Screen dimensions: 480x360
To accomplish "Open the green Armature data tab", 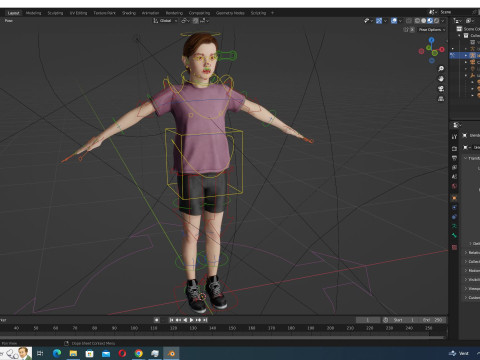I will point(454,226).
